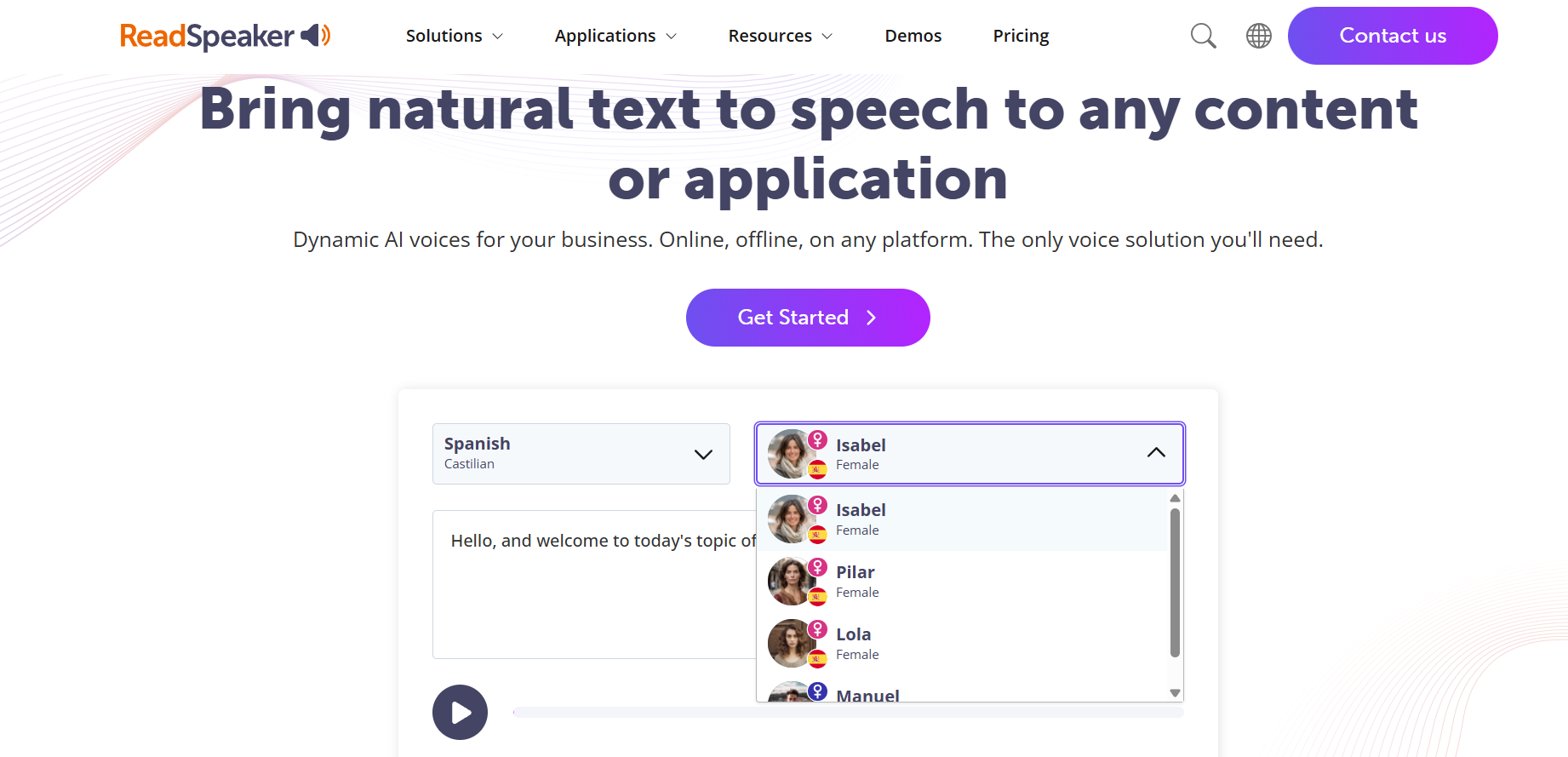The image size is (1568, 757).
Task: Open the globe language selector icon
Action: point(1258,36)
